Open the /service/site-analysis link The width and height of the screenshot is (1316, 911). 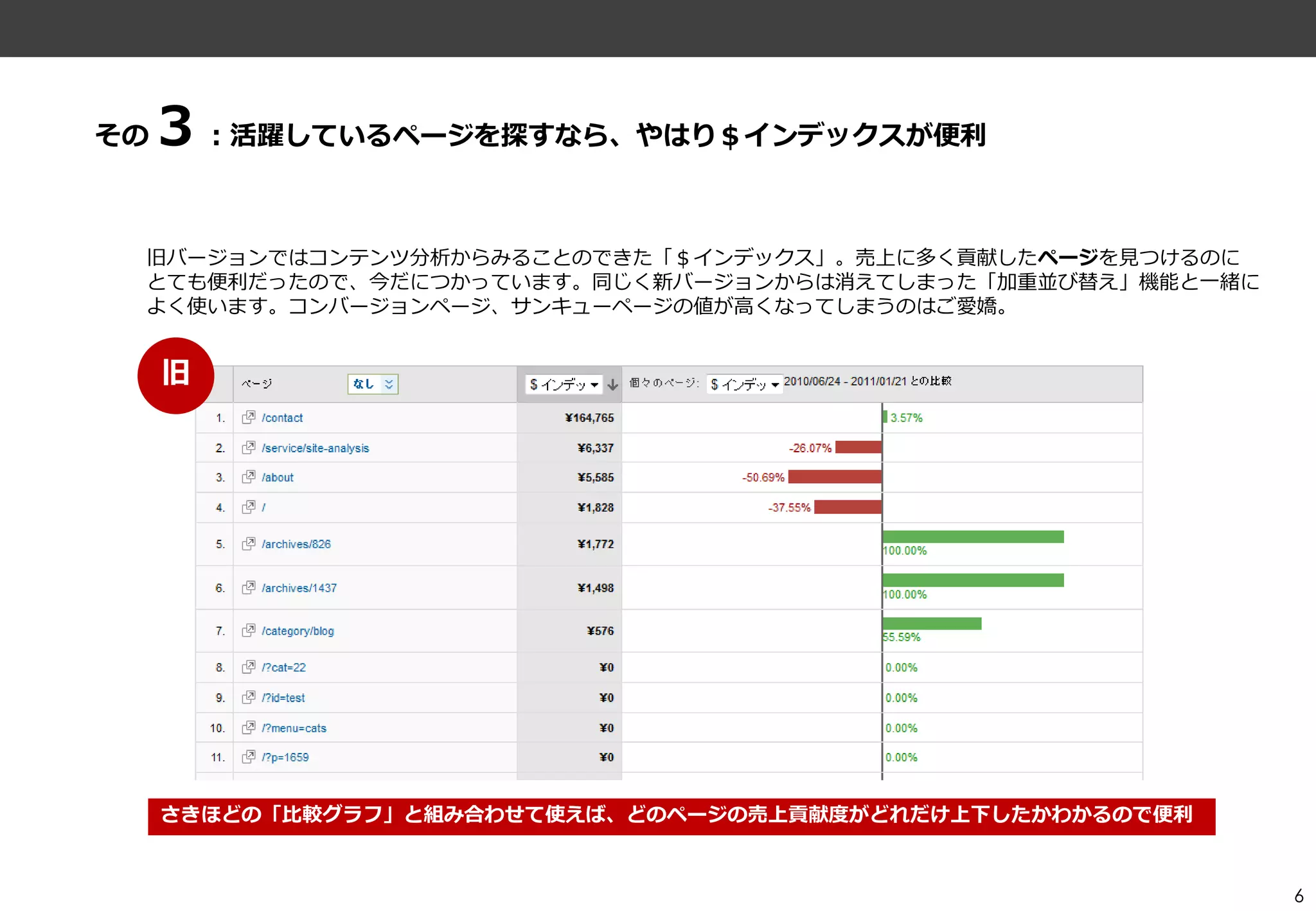(316, 448)
